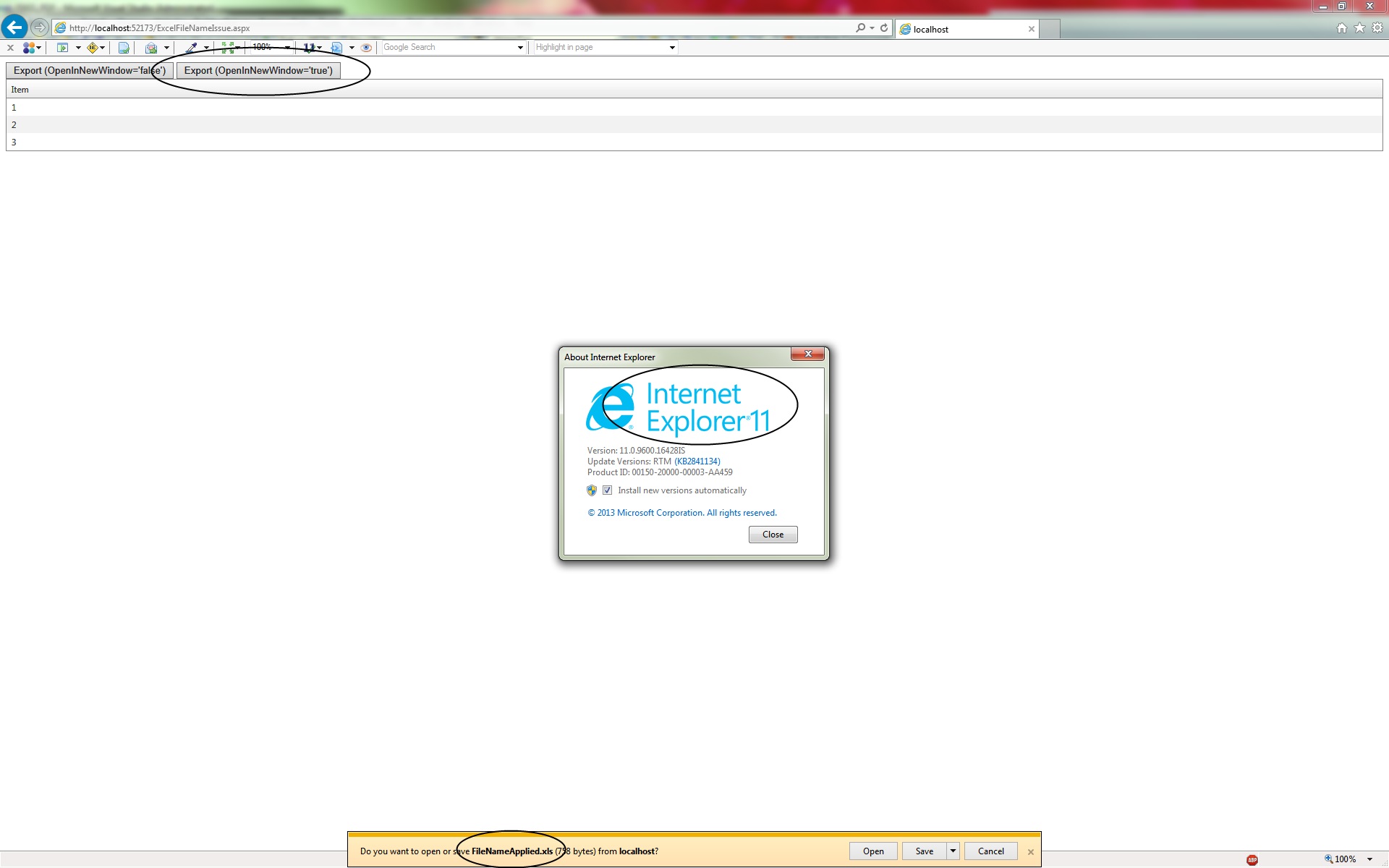
Task: Open the Save options dropdown arrow
Action: pyautogui.click(x=953, y=851)
